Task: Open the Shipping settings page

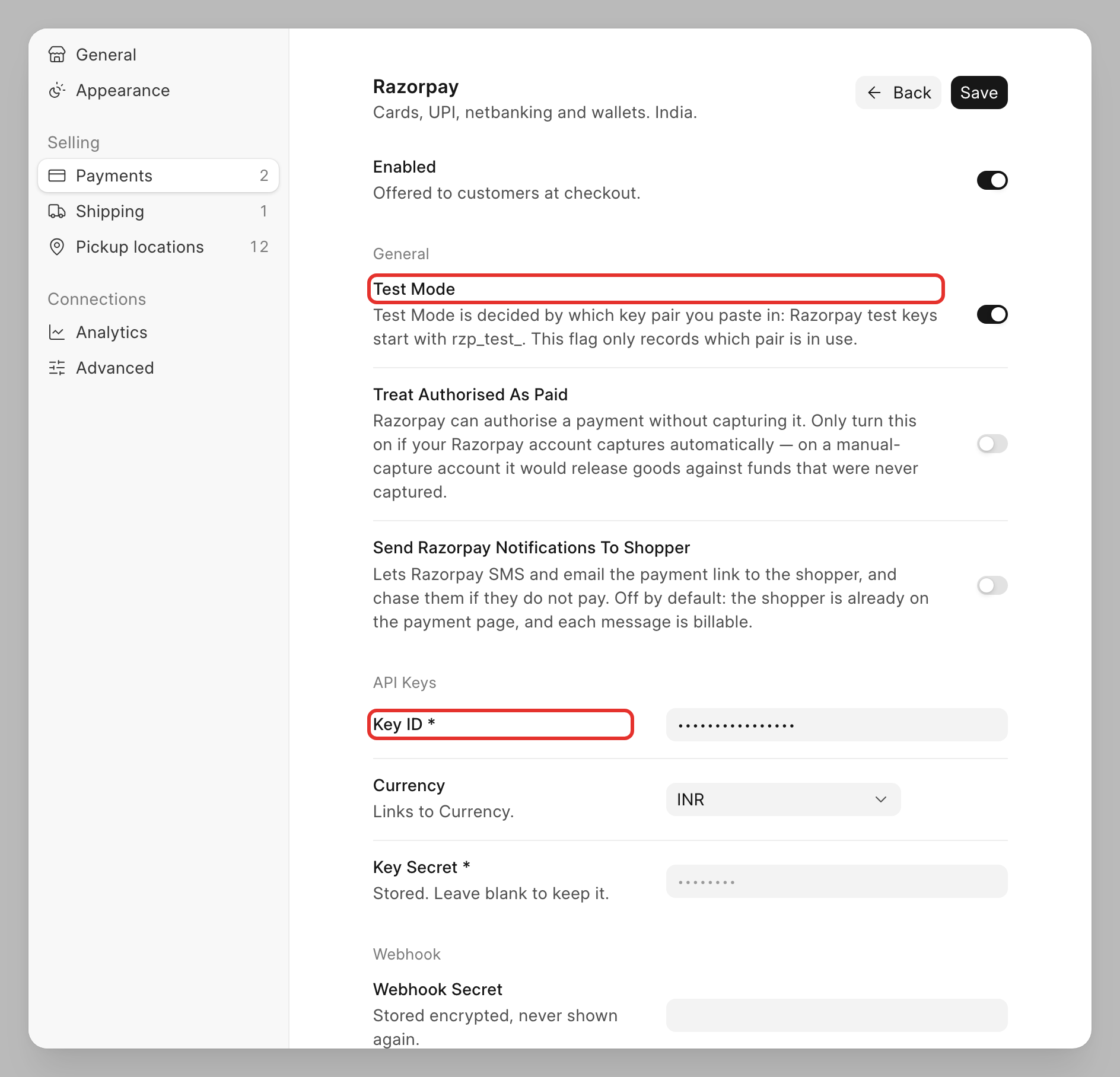Action: pos(158,211)
